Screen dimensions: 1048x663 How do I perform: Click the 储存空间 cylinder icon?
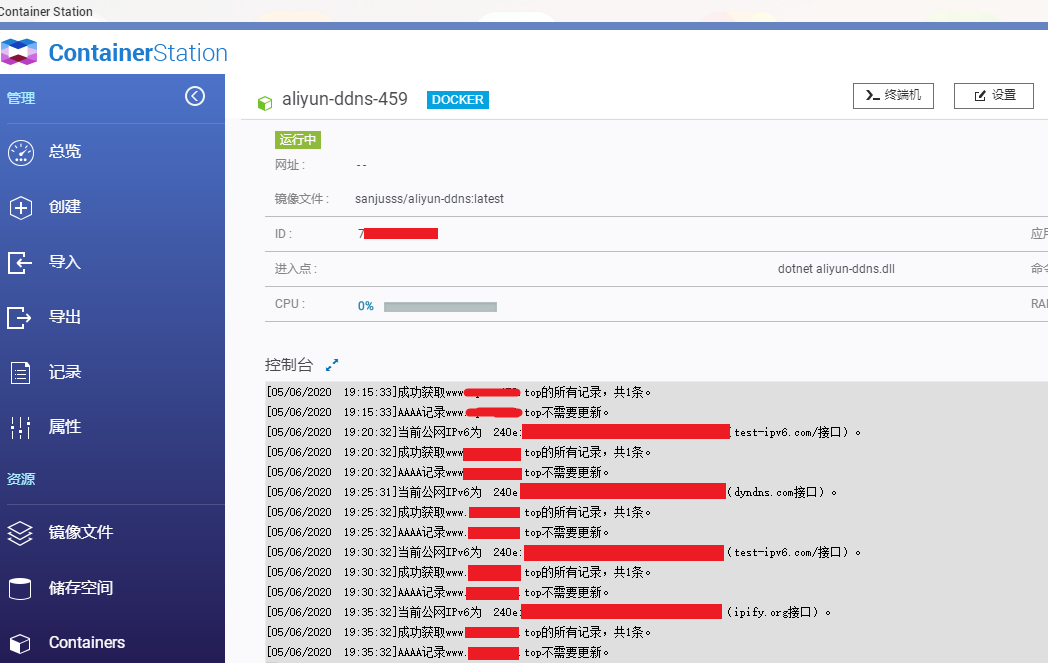[20, 588]
